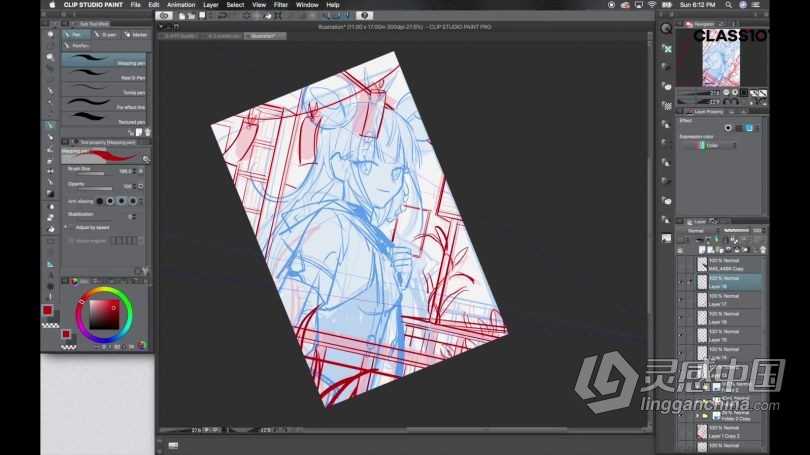The height and width of the screenshot is (455, 810).
Task: Delete layer using trash icon
Action: 762,250
